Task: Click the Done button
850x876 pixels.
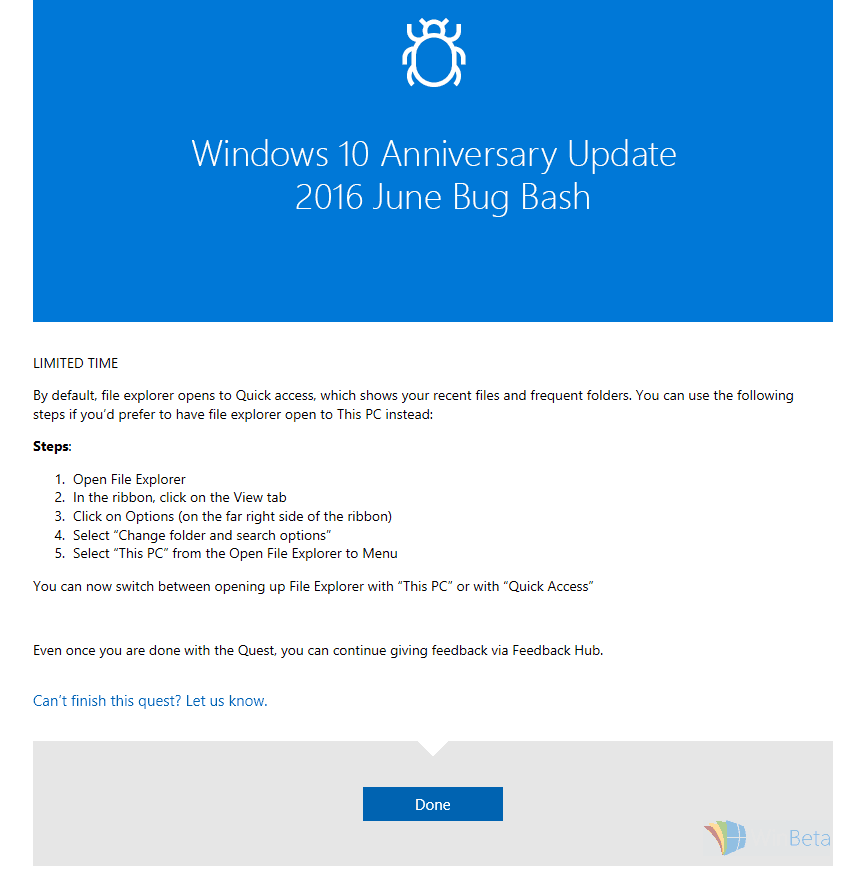Action: (433, 804)
